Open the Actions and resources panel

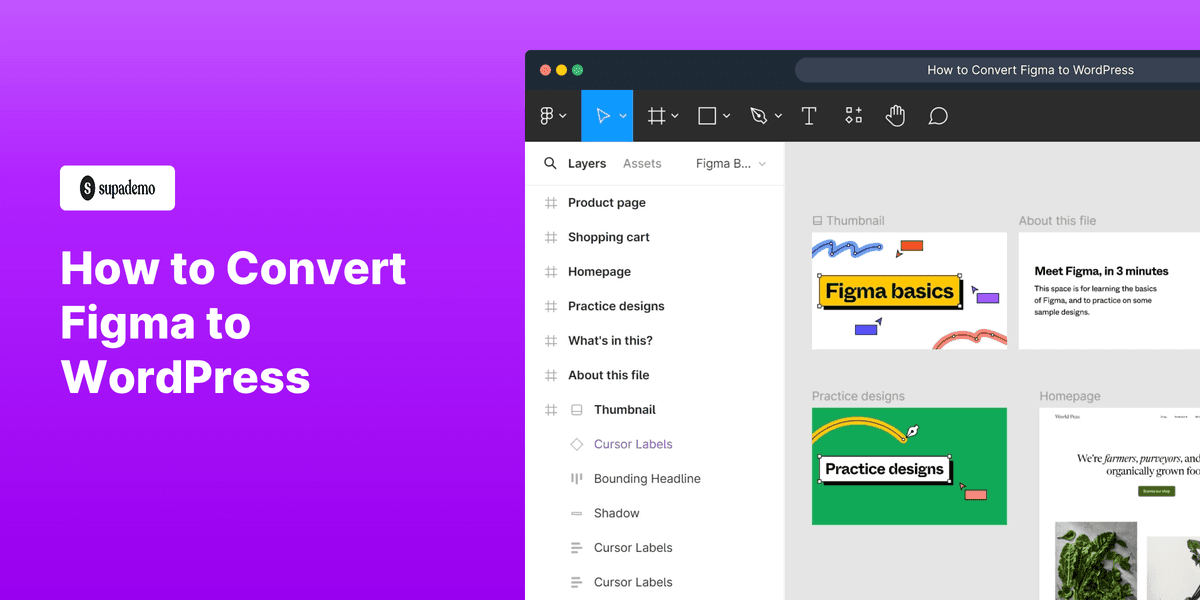point(853,115)
